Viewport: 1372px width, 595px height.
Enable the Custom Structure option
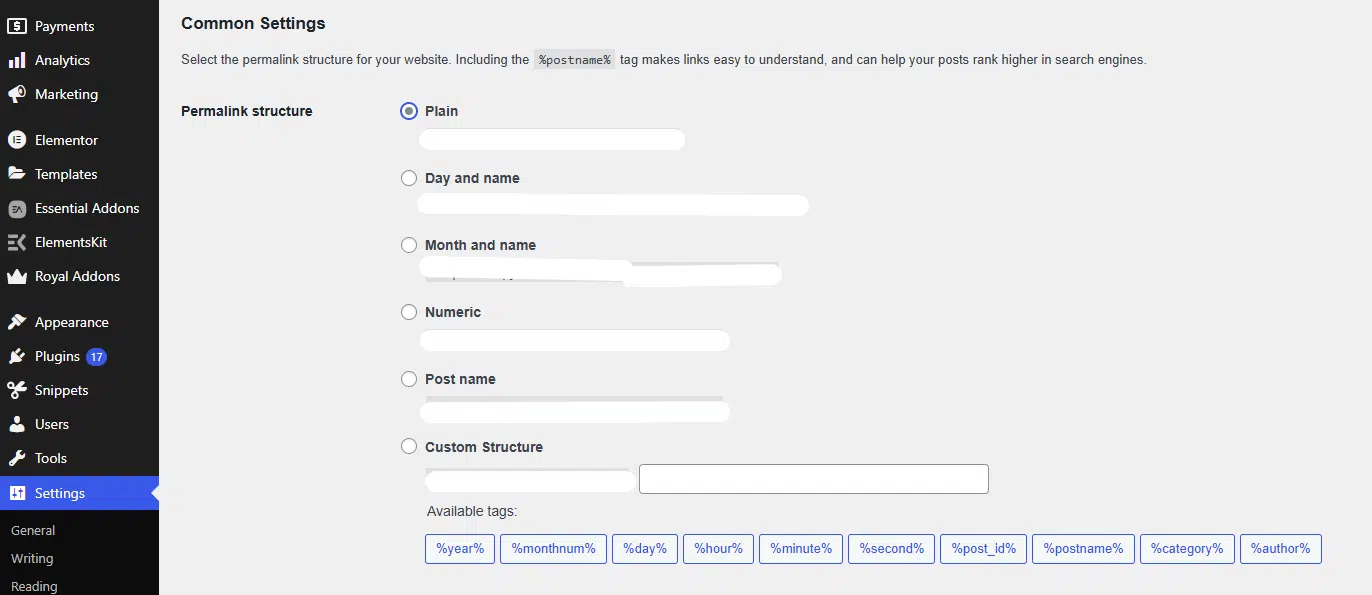pyautogui.click(x=409, y=446)
